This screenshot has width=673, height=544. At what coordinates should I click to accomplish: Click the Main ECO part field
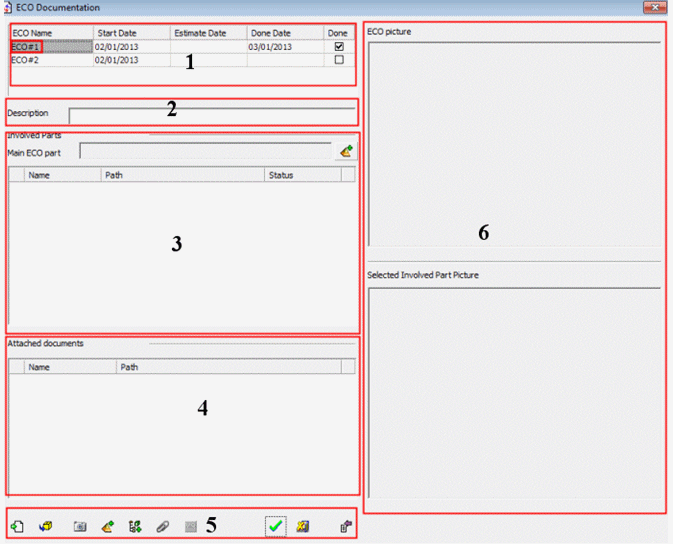pos(205,151)
